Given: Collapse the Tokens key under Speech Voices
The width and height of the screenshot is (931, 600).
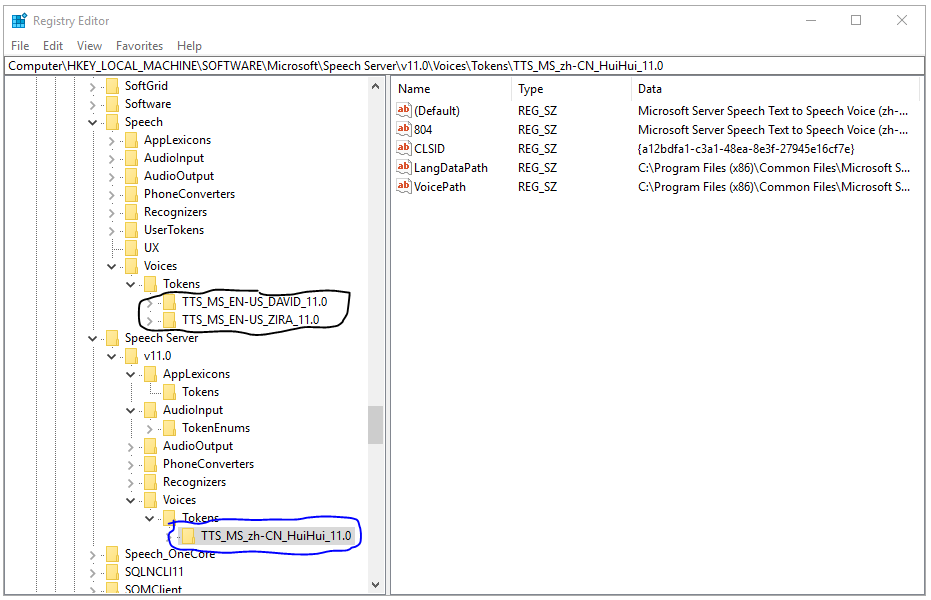Looking at the screenshot, I should pos(131,284).
